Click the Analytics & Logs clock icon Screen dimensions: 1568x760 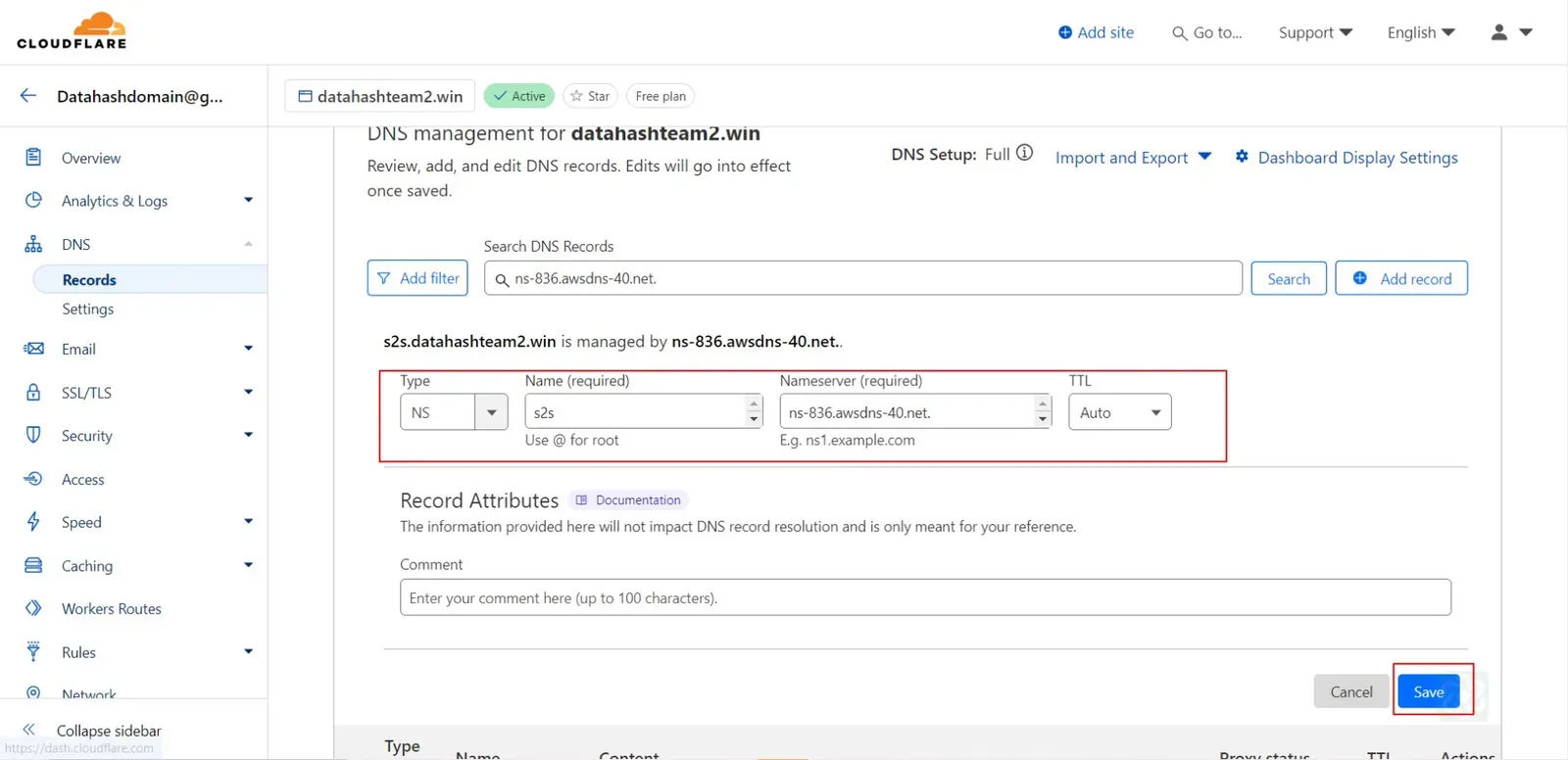[33, 200]
